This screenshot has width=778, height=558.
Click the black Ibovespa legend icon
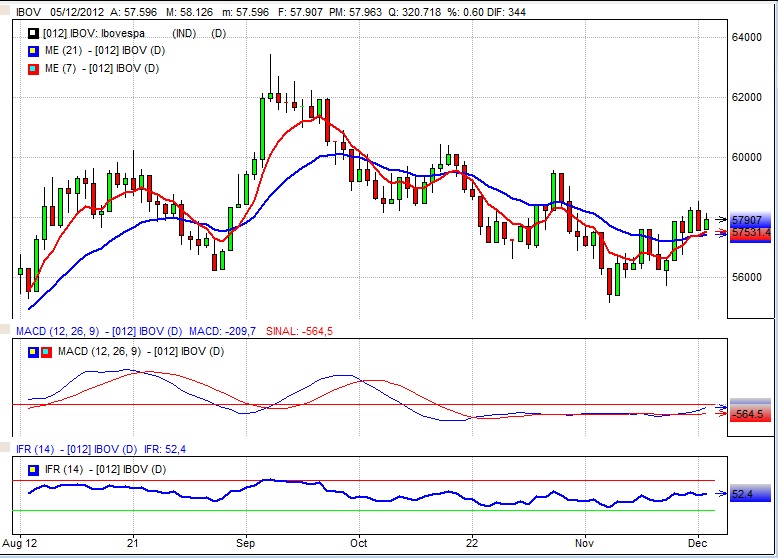click(x=34, y=34)
